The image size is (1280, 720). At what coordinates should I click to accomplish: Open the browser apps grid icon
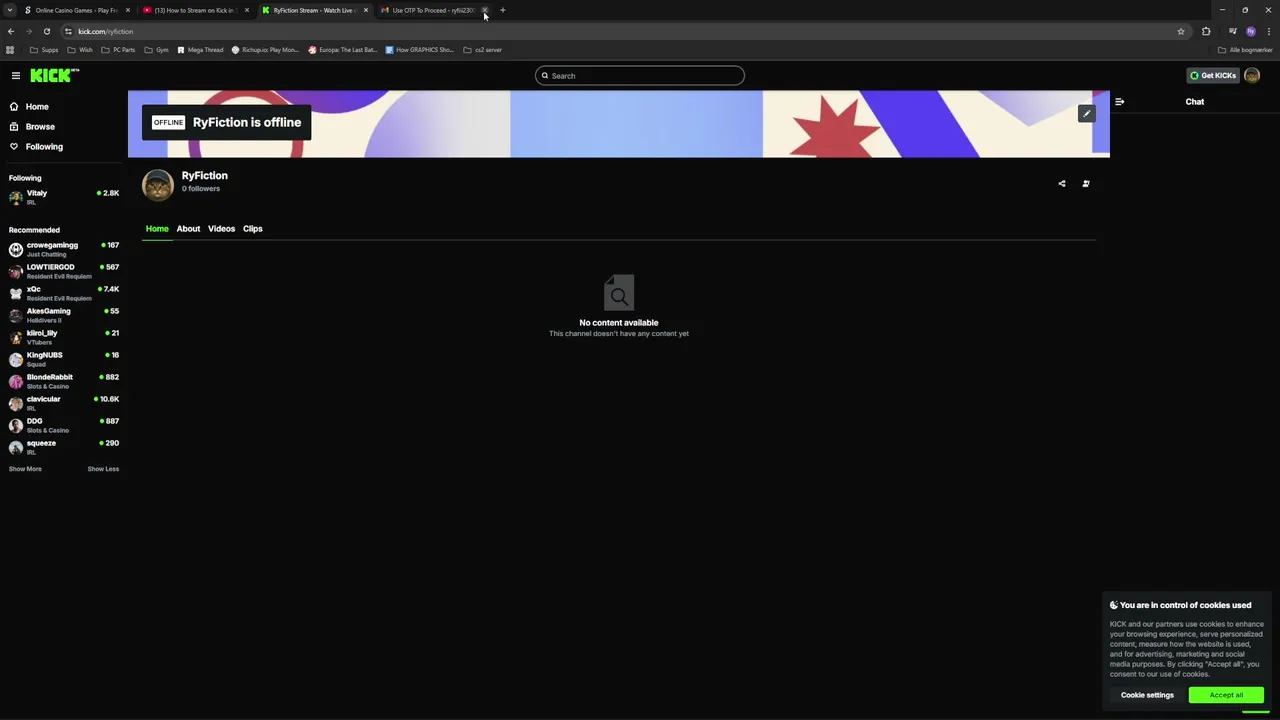click(10, 50)
